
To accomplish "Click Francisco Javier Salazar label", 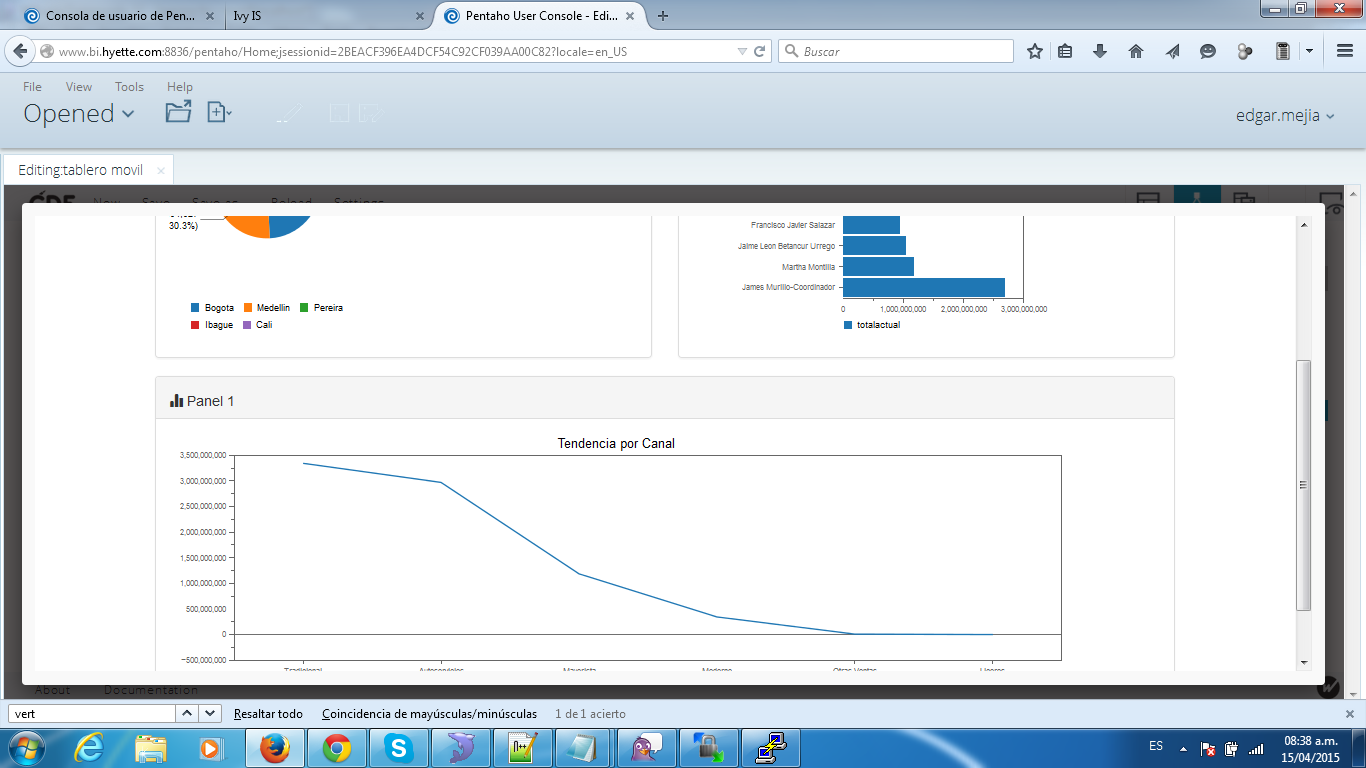I will point(793,225).
